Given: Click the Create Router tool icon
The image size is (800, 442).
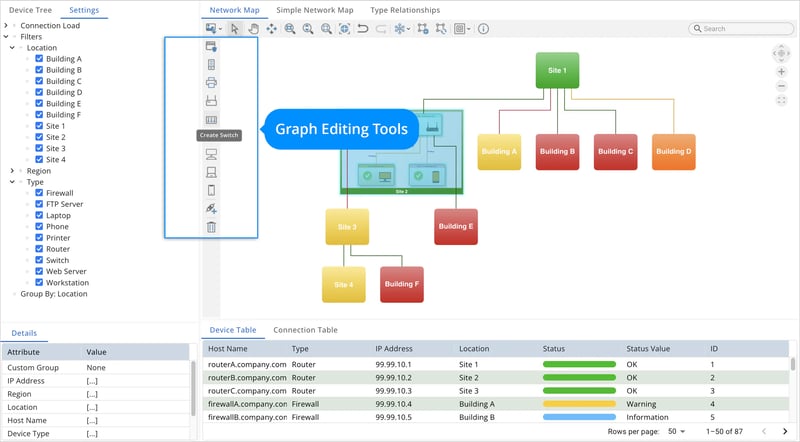Looking at the screenshot, I should pyautogui.click(x=211, y=101).
